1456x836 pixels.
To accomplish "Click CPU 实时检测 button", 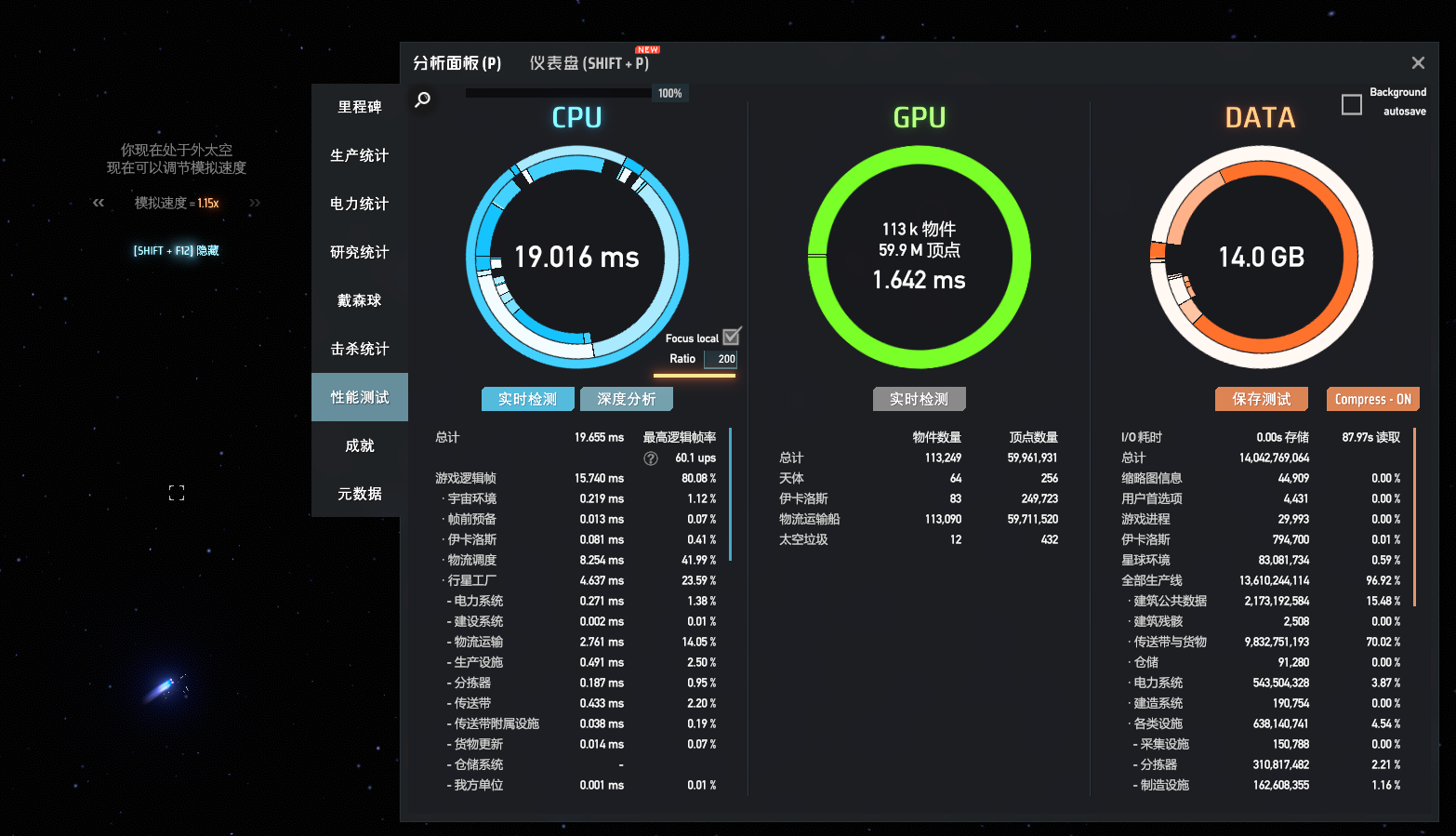I will tap(528, 399).
